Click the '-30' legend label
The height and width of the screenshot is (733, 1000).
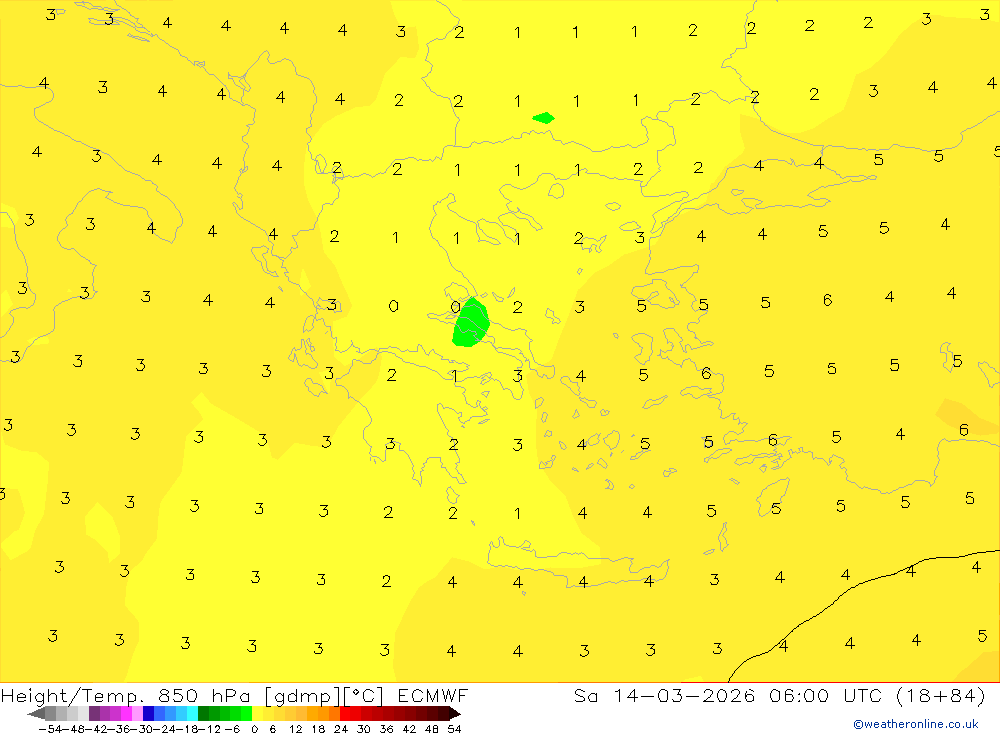(x=142, y=729)
